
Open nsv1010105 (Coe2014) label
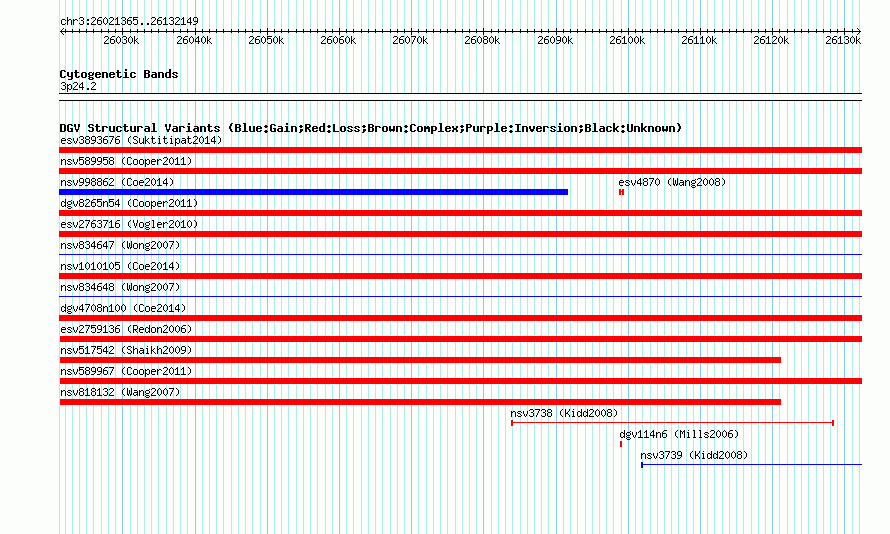coord(120,266)
